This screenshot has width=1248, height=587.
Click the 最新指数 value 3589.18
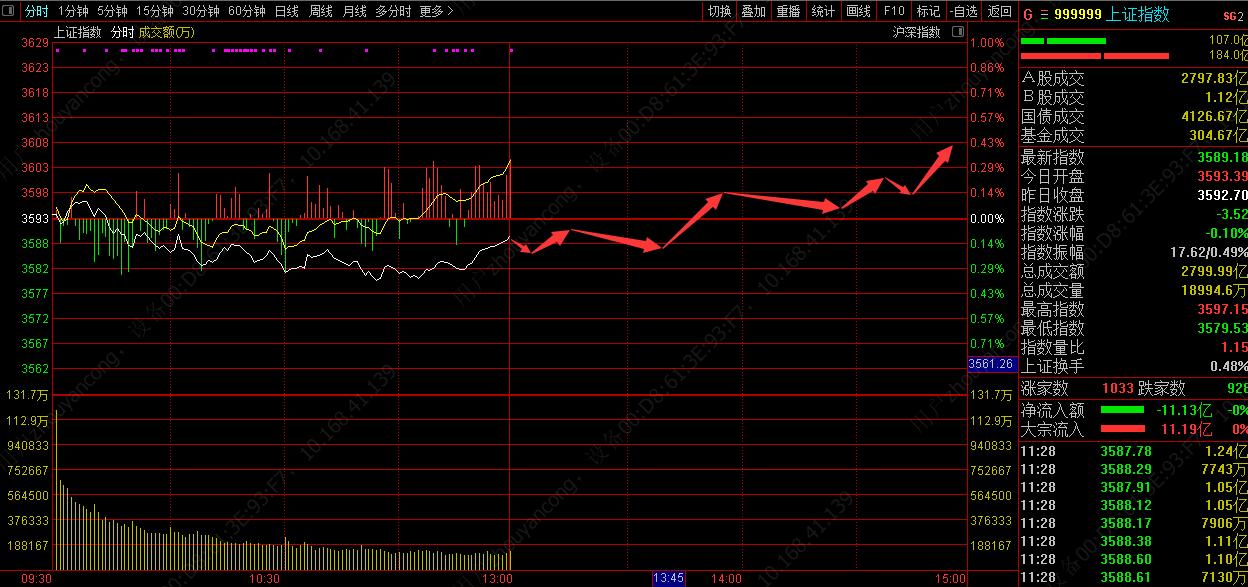pyautogui.click(x=1222, y=158)
